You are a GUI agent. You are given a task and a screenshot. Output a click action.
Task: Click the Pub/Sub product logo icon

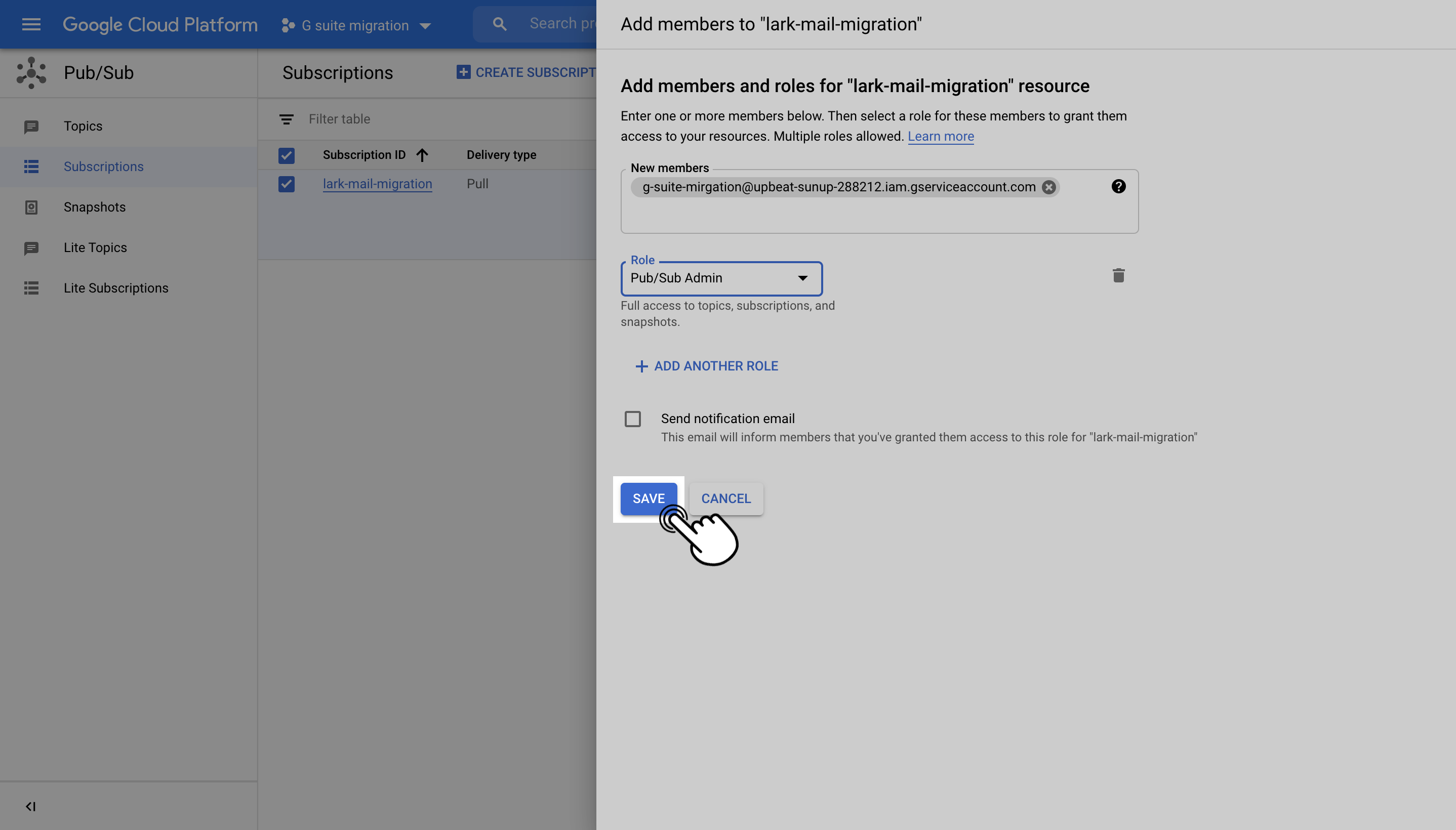[31, 73]
